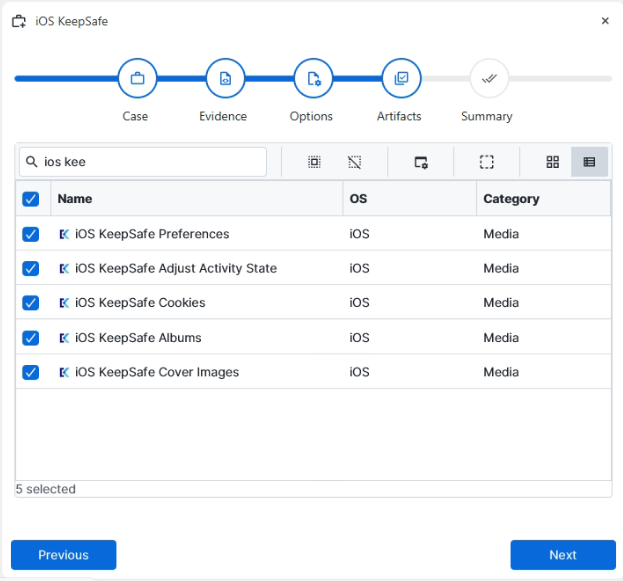This screenshot has height=581, width=623.
Task: Select iOS KeepSafe Preferences name text
Action: point(152,234)
